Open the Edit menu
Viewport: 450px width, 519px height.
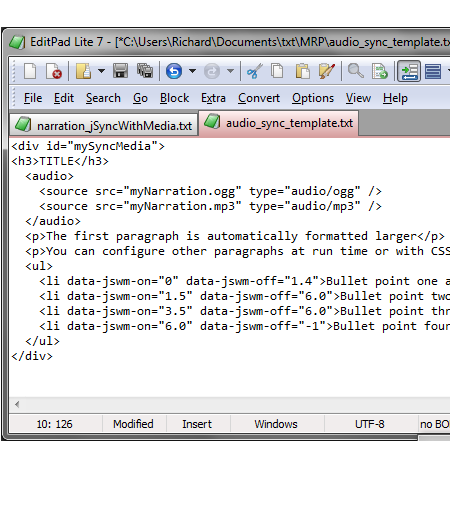coord(64,98)
